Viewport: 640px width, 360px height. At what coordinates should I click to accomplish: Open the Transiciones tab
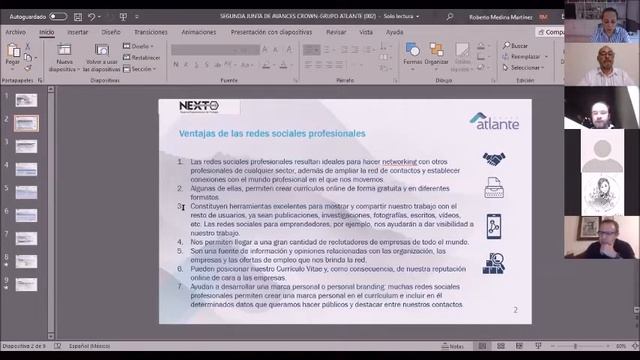[151, 32]
